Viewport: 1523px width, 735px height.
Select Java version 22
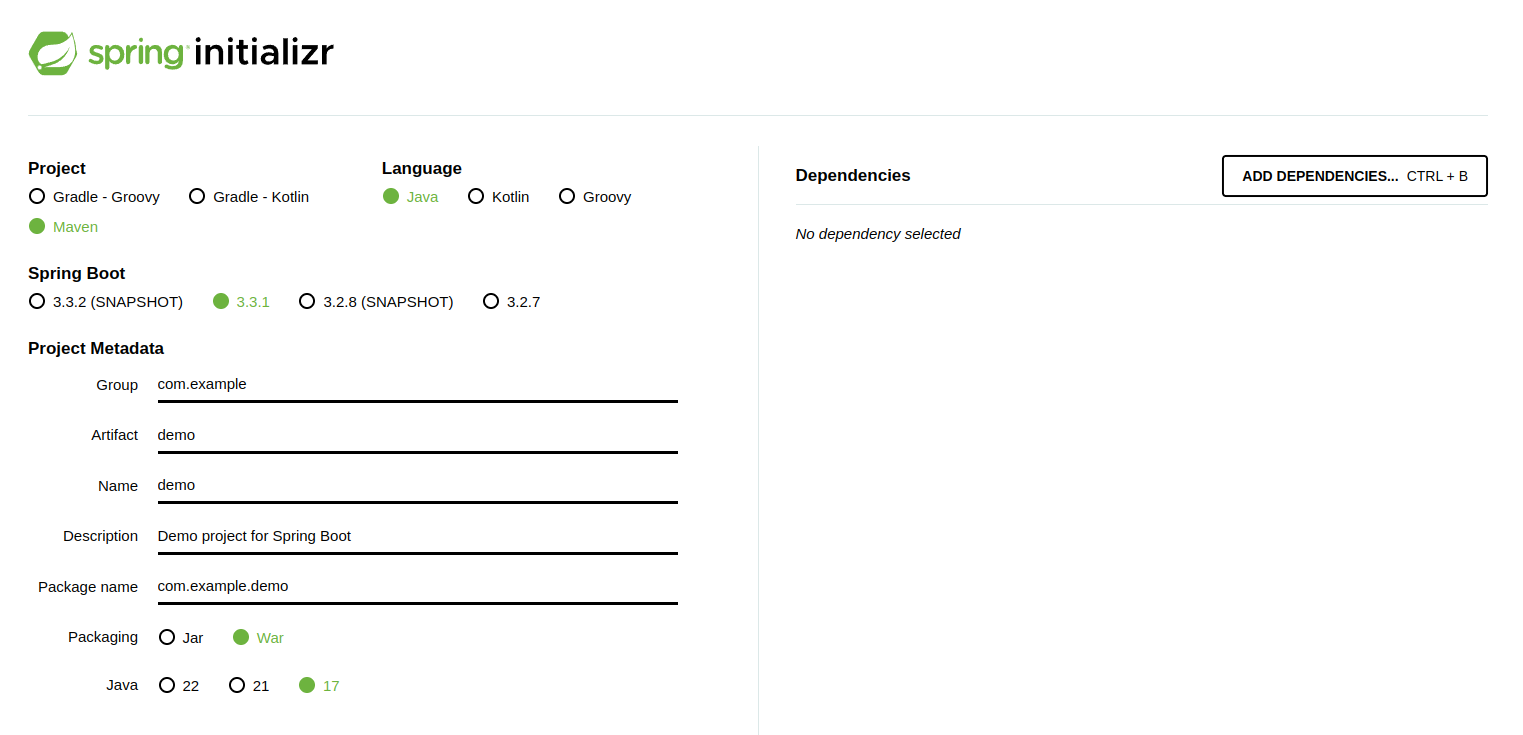click(180, 686)
